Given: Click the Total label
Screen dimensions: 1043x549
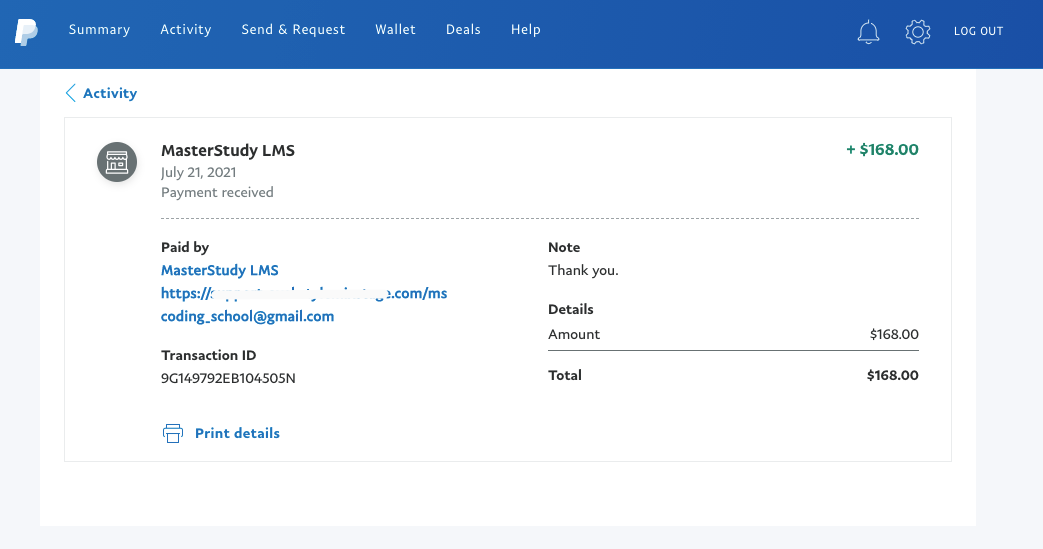Looking at the screenshot, I should [565, 375].
